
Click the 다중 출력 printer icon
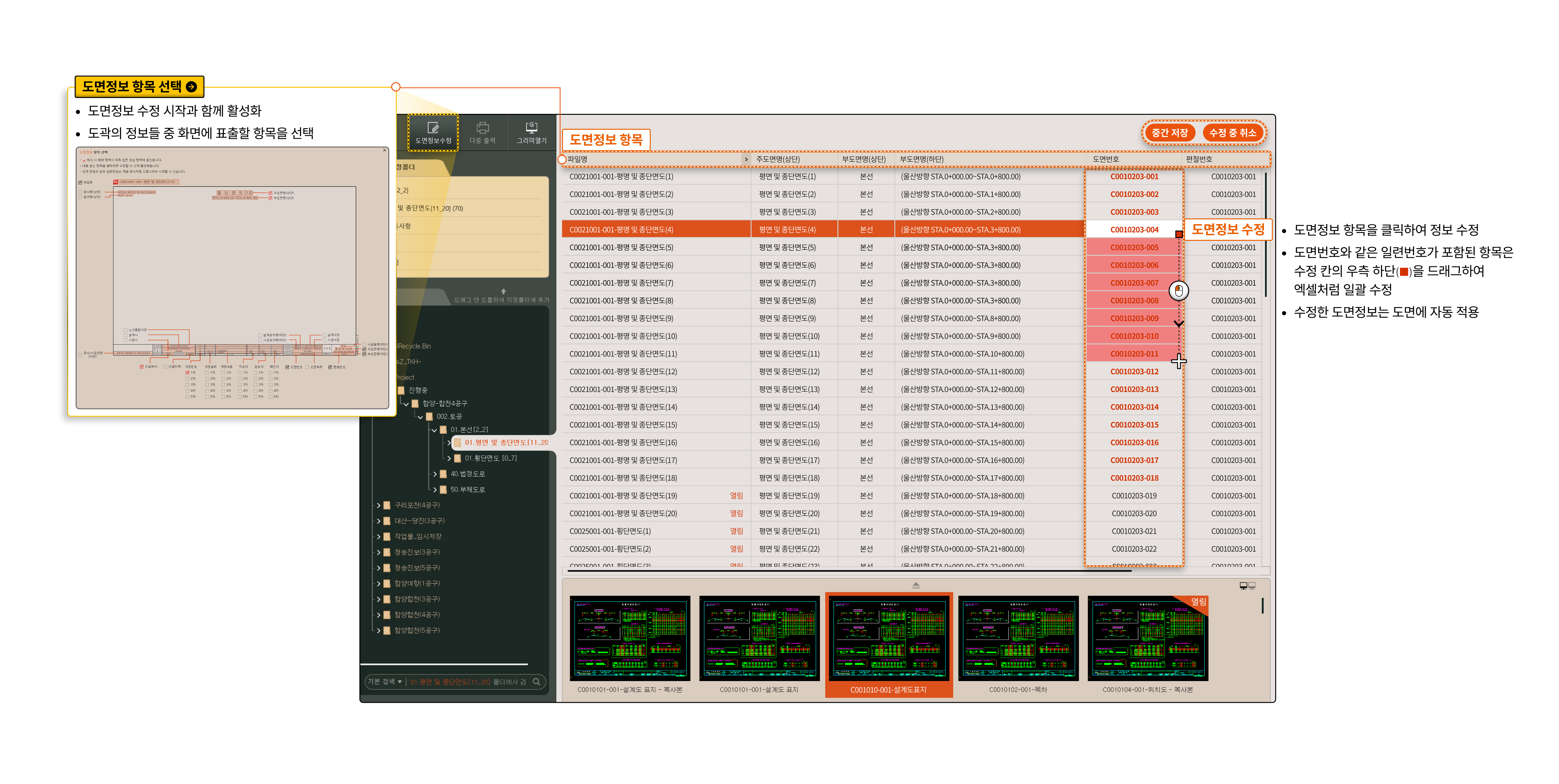[482, 128]
